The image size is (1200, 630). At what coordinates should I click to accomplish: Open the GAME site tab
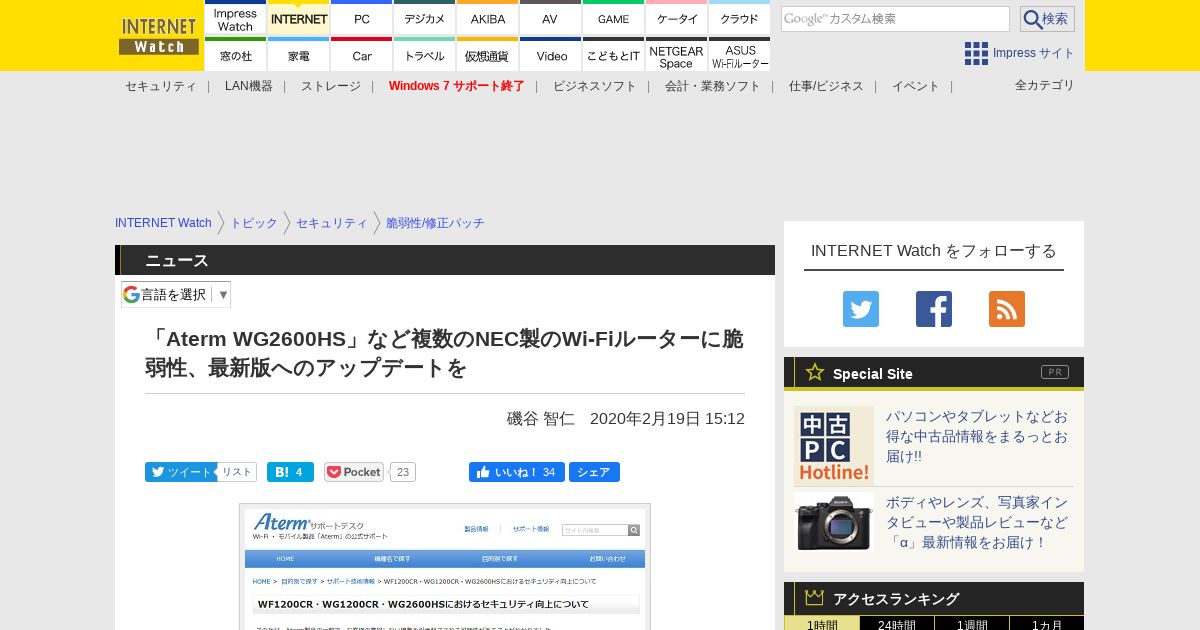click(614, 18)
